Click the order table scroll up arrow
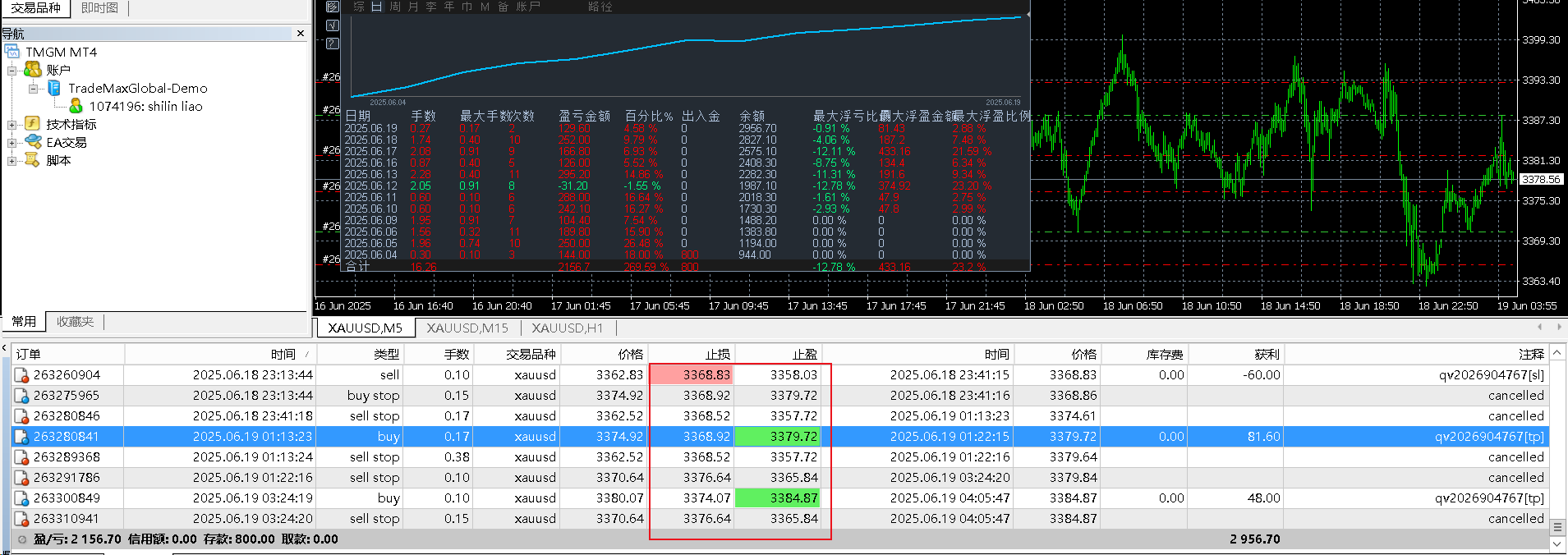The height and width of the screenshot is (555, 1568). click(x=1557, y=353)
